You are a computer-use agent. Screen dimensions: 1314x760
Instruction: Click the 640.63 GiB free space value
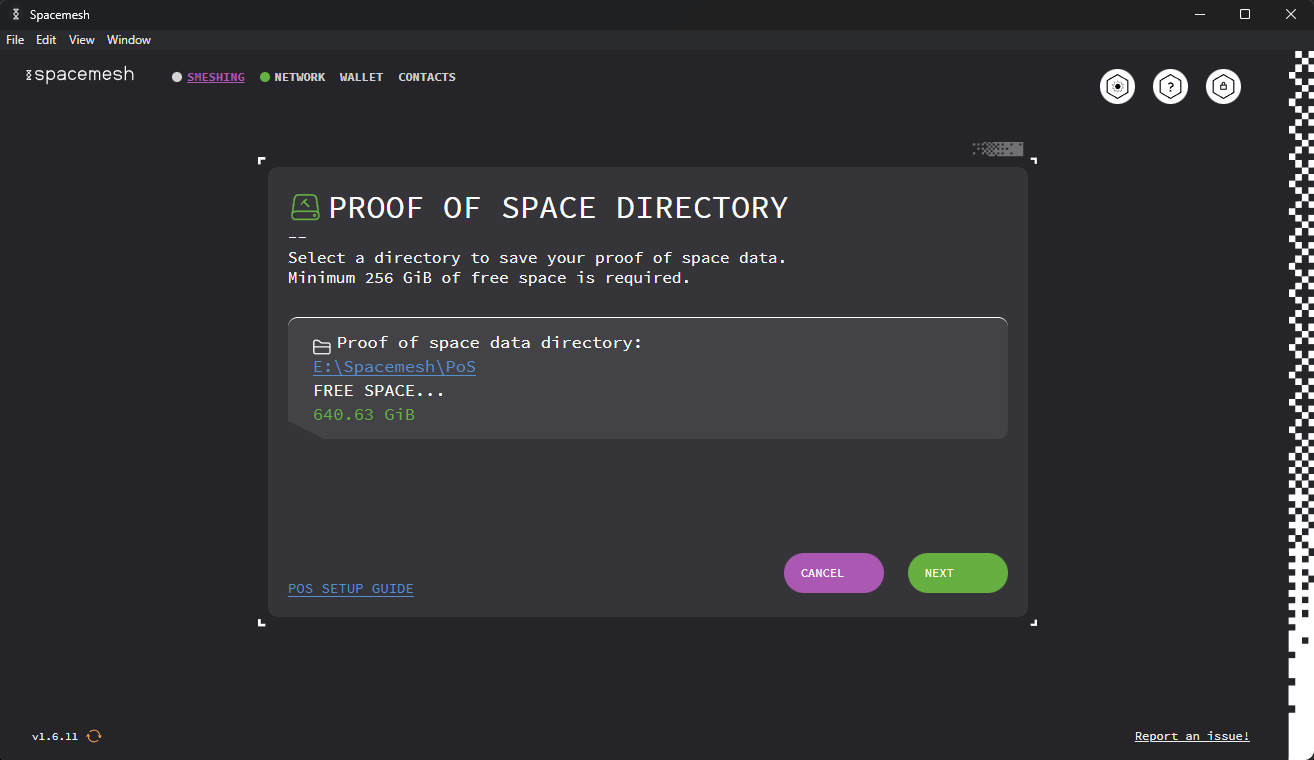[x=364, y=414]
